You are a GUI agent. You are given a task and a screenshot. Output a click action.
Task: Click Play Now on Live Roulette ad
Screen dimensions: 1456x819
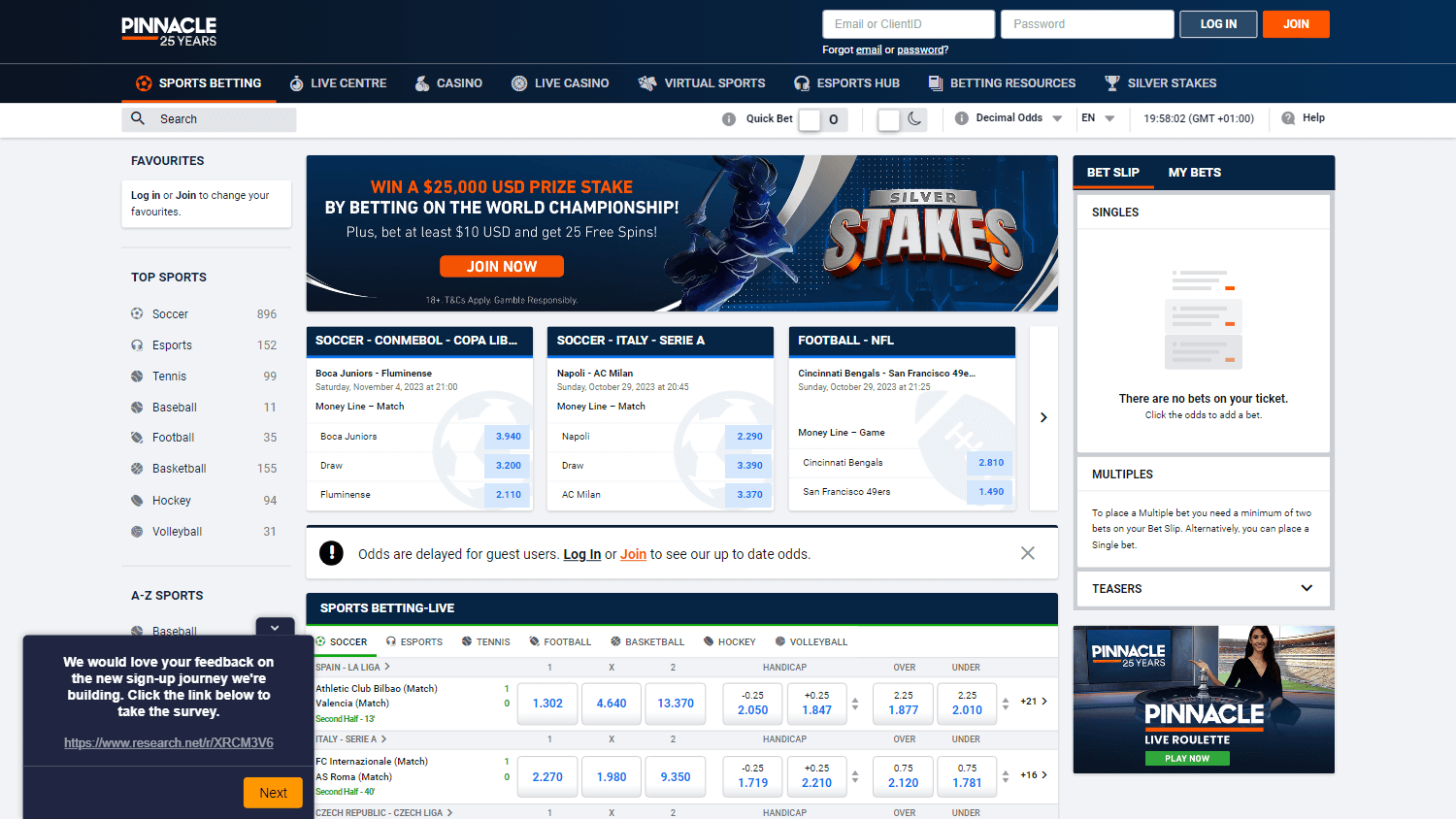click(1187, 758)
